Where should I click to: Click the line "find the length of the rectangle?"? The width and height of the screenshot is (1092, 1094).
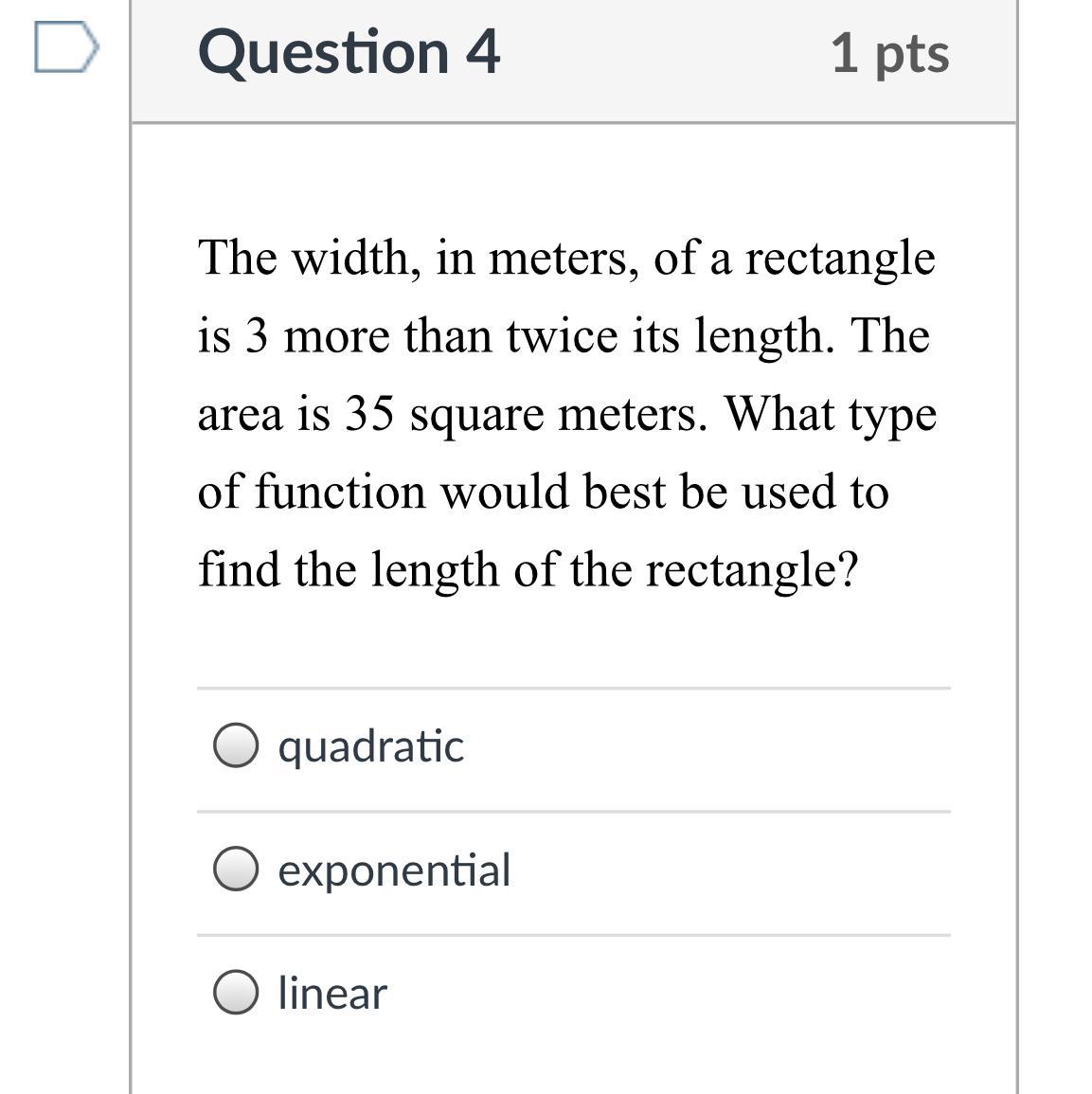(528, 569)
